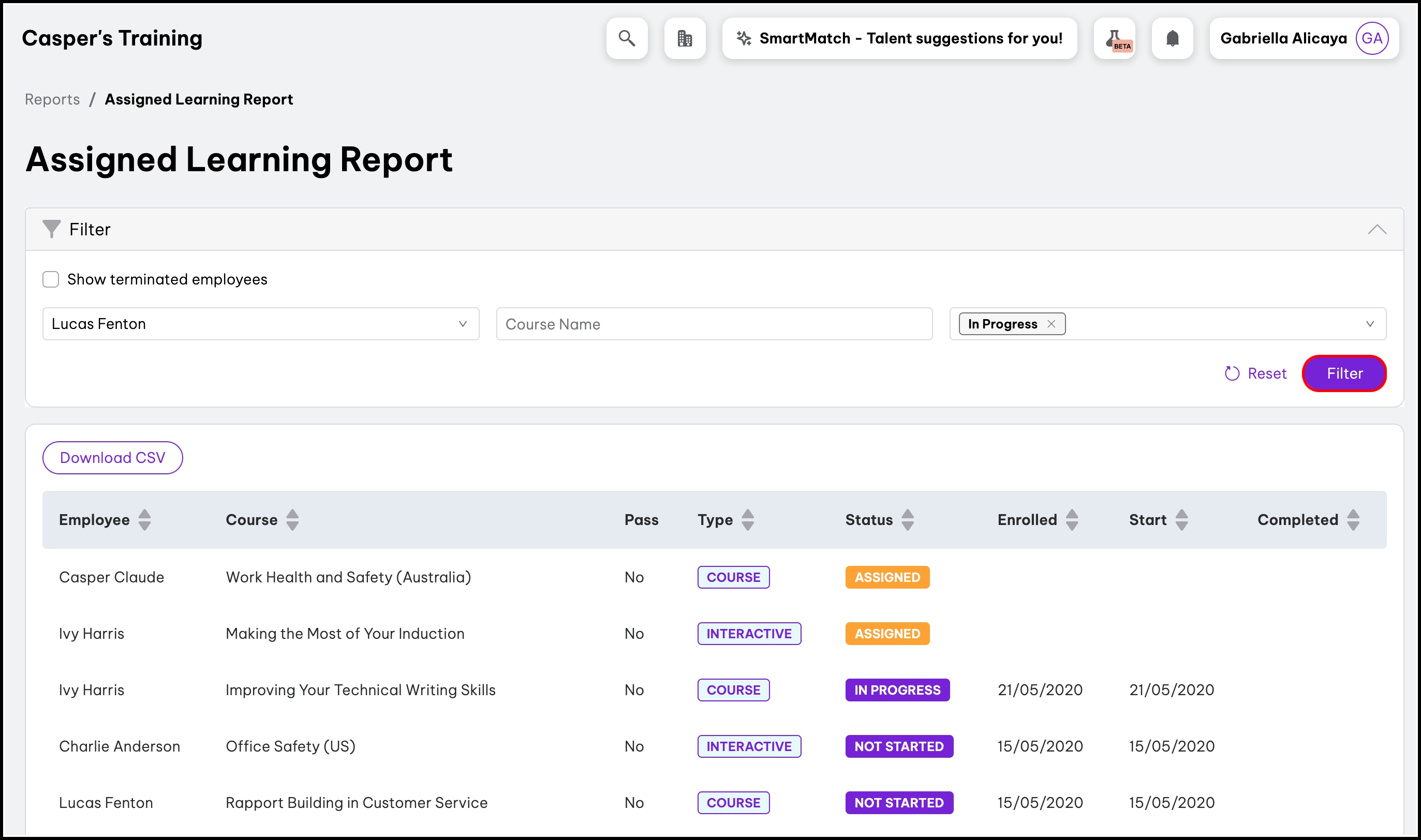Click the GA user avatar circle
Image resolution: width=1421 pixels, height=840 pixels.
pyautogui.click(x=1371, y=38)
